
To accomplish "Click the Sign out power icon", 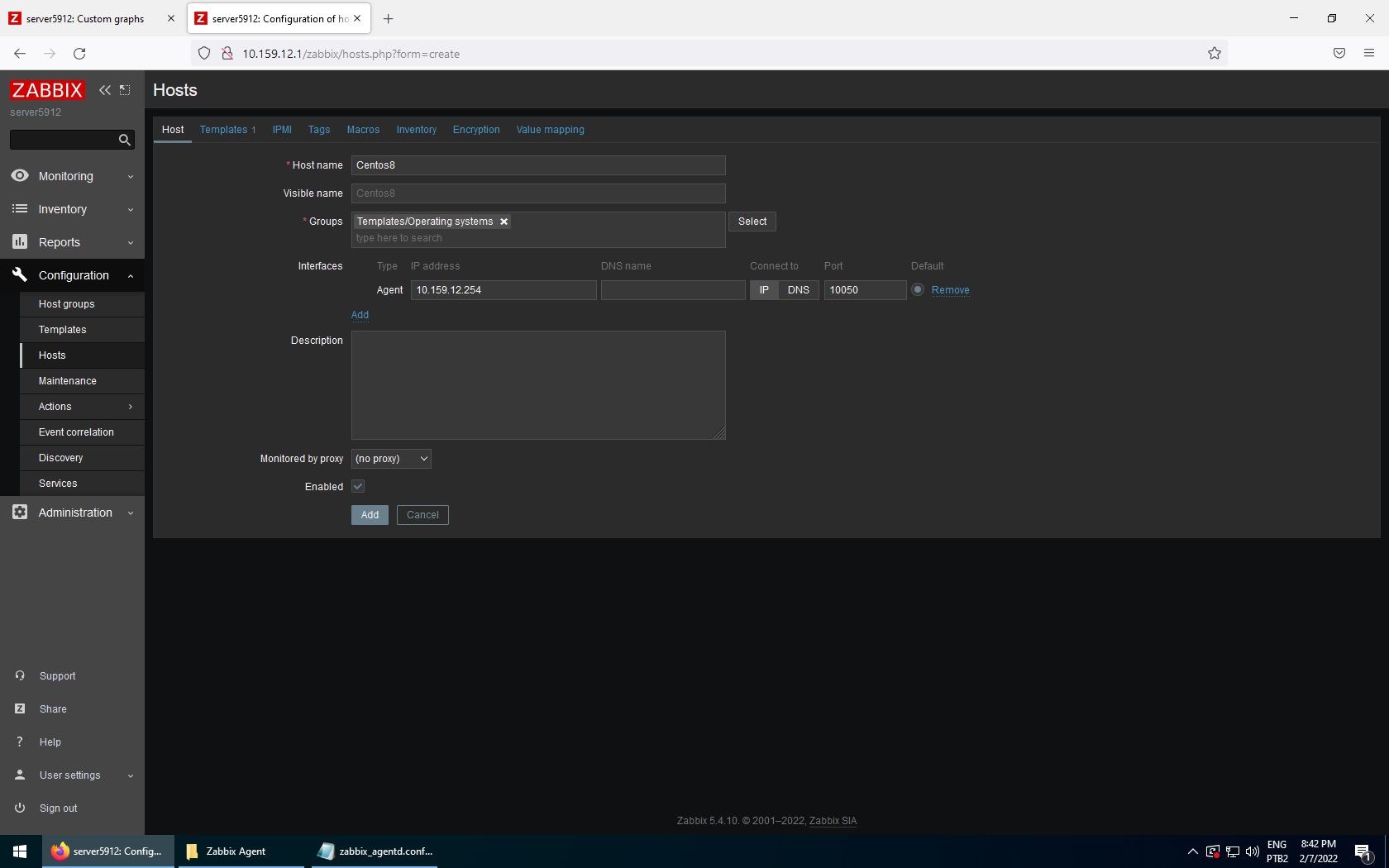I will click(x=19, y=808).
